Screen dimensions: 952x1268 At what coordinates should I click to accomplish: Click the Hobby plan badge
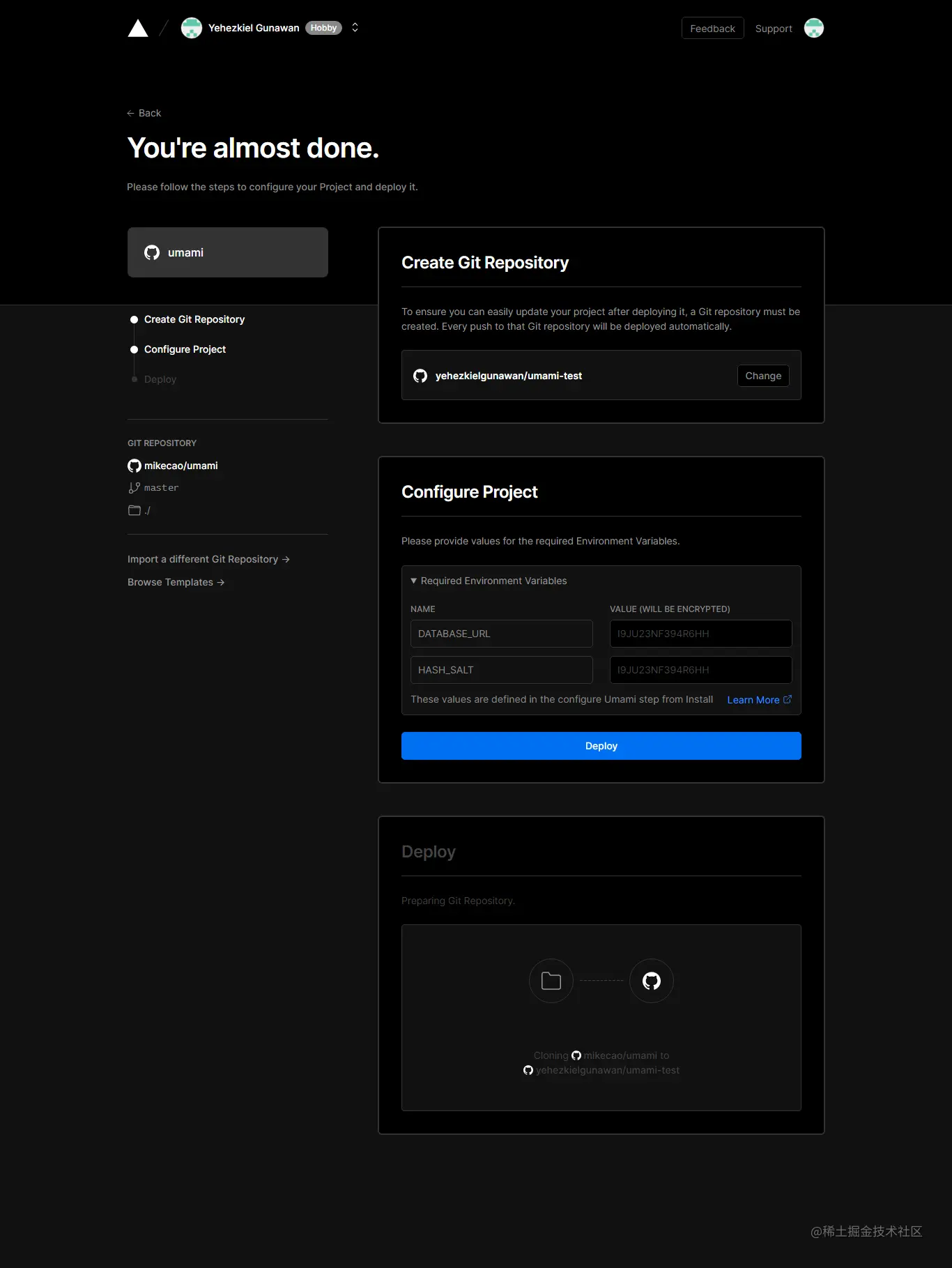pos(323,28)
